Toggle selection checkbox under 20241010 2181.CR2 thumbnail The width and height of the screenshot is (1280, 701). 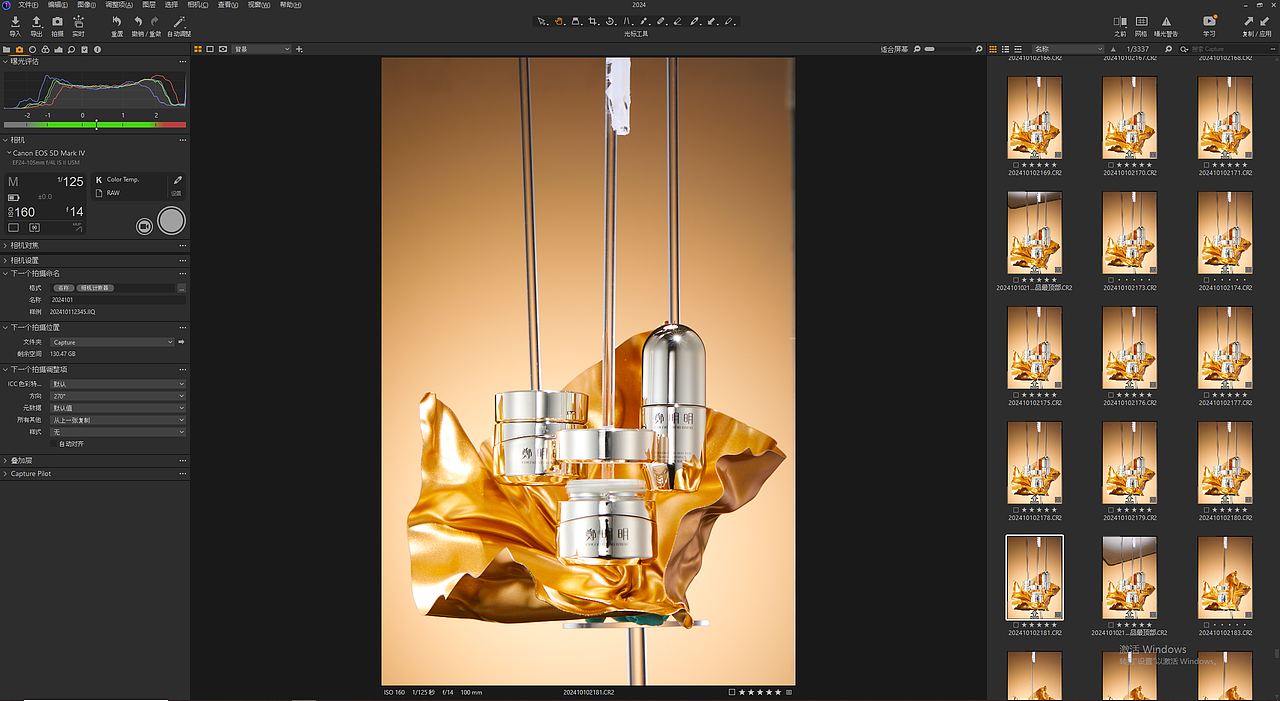1014,625
